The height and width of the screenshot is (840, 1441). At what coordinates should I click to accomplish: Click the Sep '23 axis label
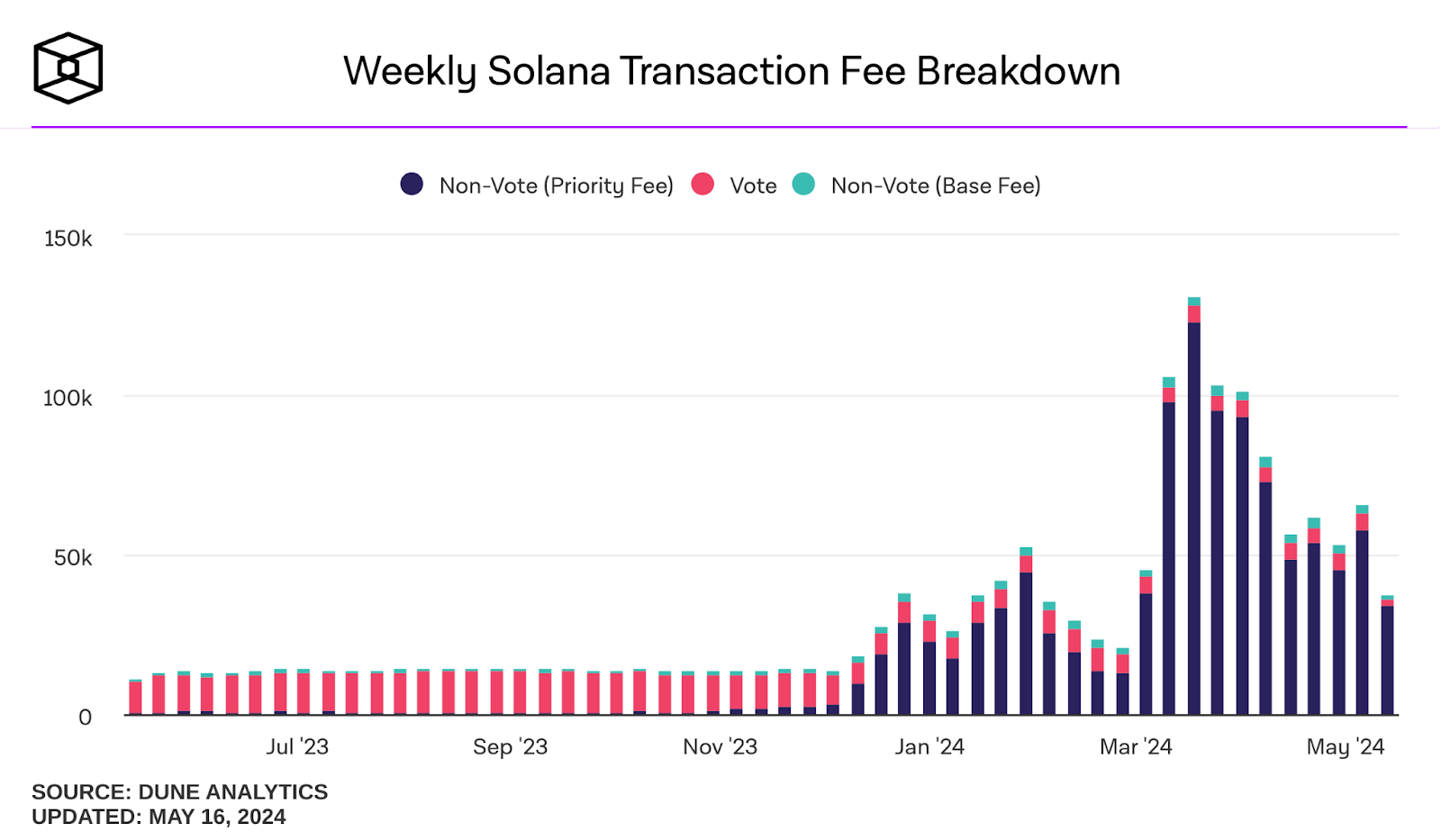coord(510,746)
